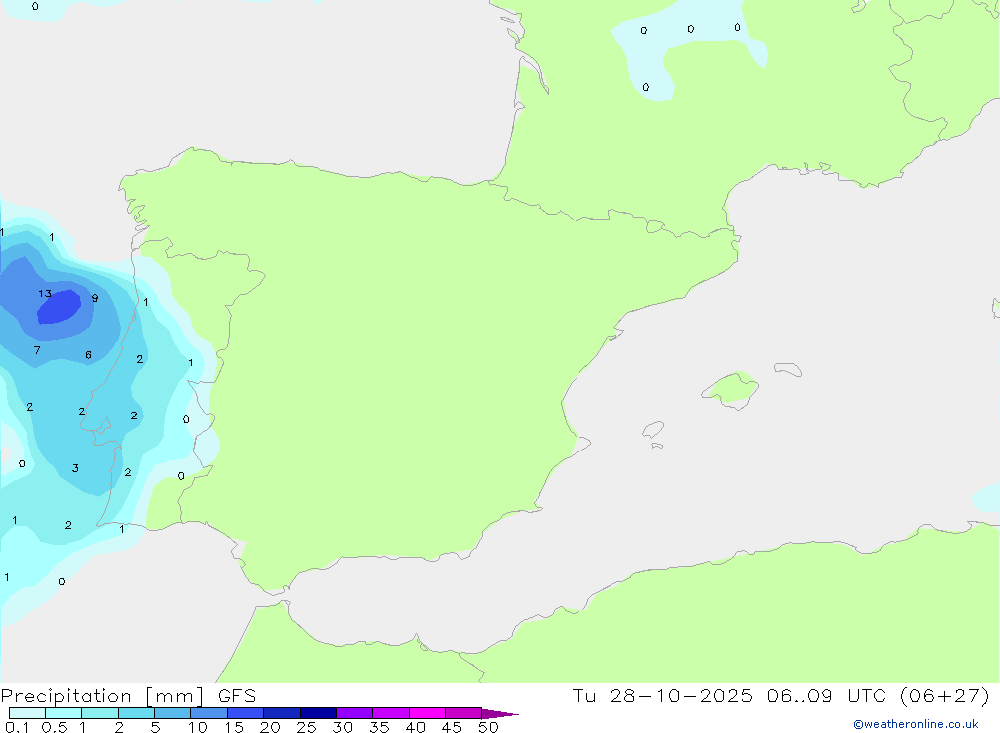Click the legend scale label '20'
The width and height of the screenshot is (1000, 733).
tap(270, 727)
